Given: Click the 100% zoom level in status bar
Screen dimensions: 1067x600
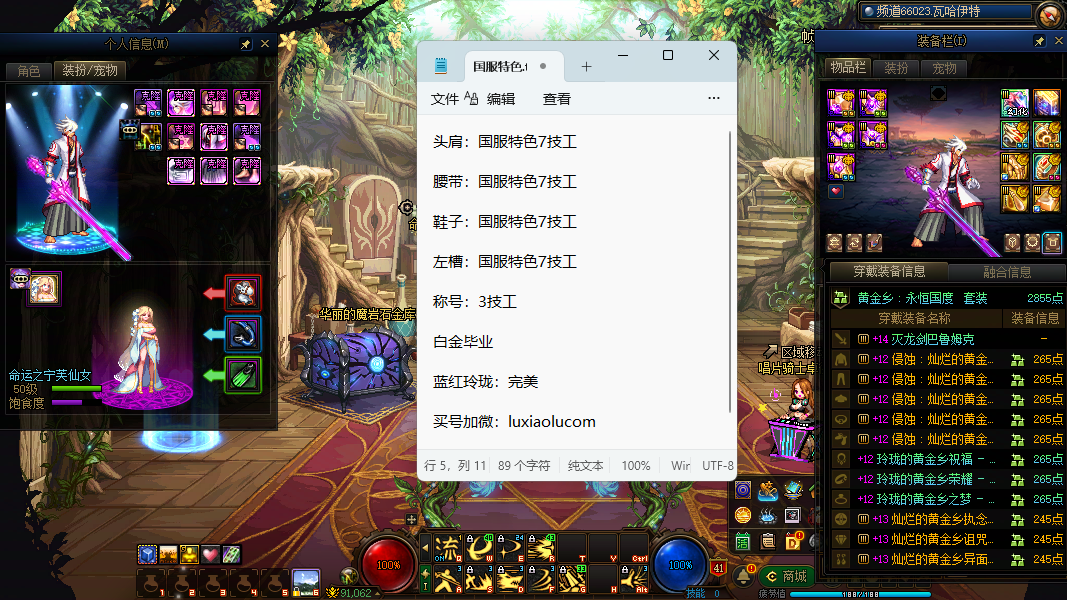Looking at the screenshot, I should [636, 465].
